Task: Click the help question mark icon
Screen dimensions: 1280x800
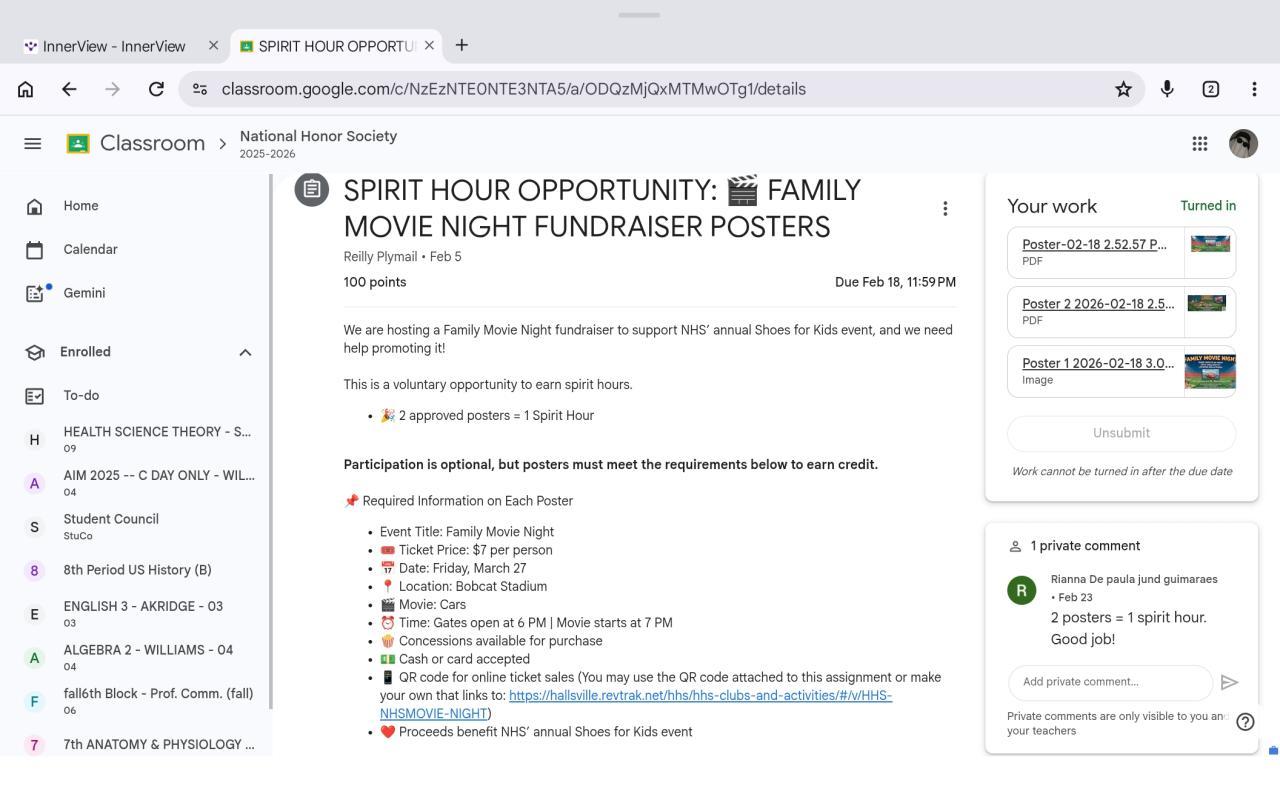Action: point(1245,722)
